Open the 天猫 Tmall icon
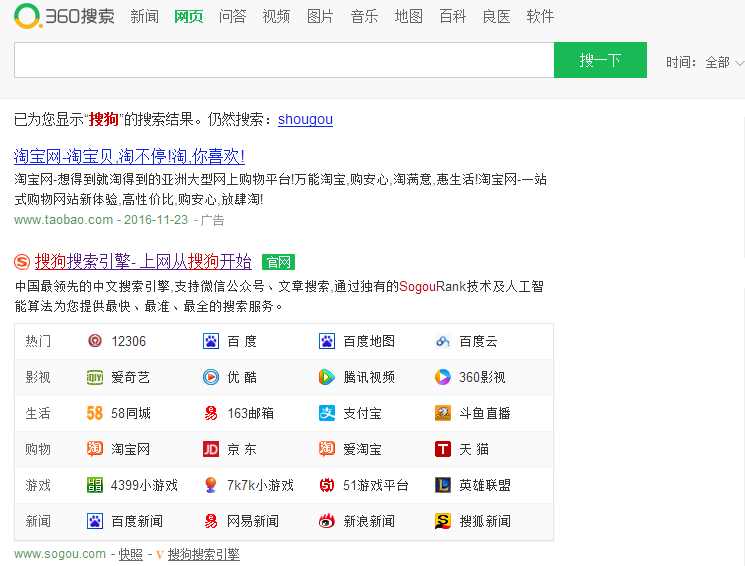Image resolution: width=745 pixels, height=566 pixels. click(443, 449)
